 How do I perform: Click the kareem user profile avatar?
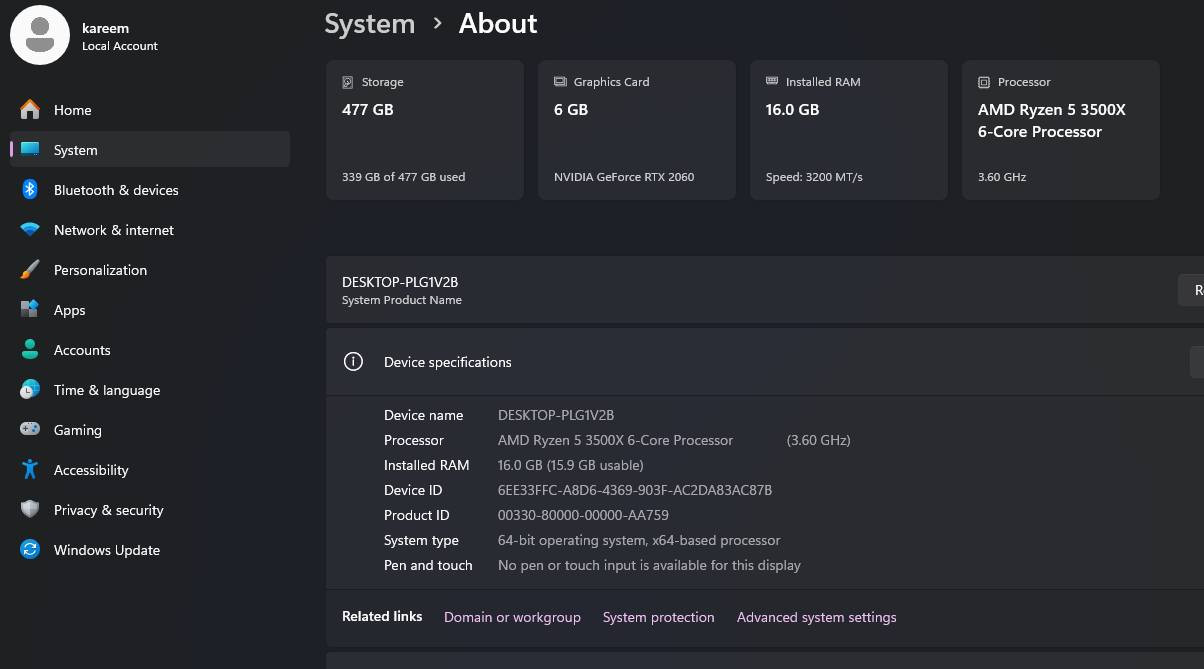(x=40, y=35)
